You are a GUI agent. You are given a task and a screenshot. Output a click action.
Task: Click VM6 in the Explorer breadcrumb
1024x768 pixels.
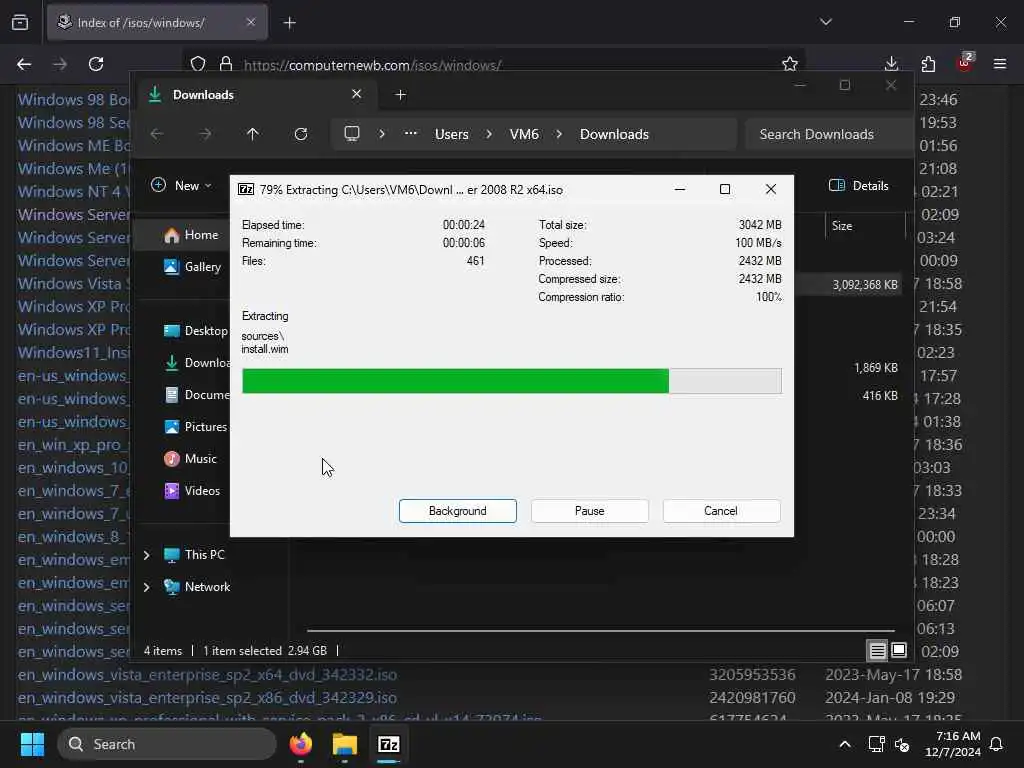[524, 134]
